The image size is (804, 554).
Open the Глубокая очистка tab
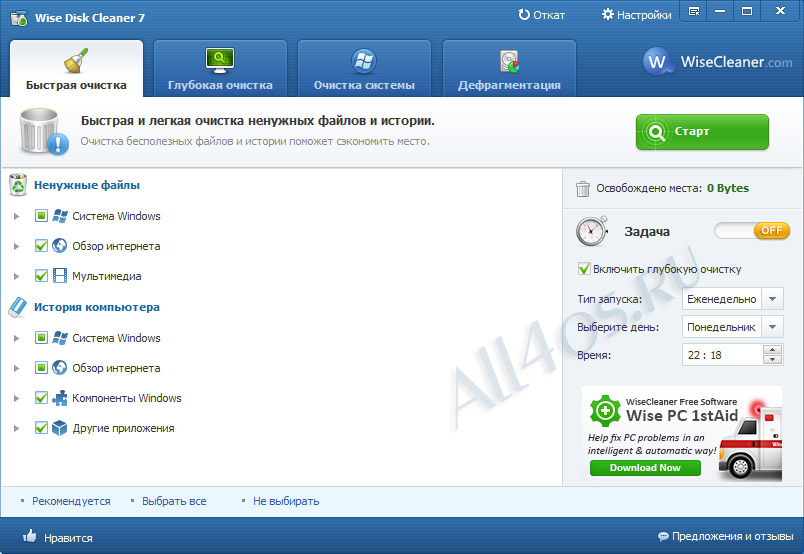(x=220, y=69)
